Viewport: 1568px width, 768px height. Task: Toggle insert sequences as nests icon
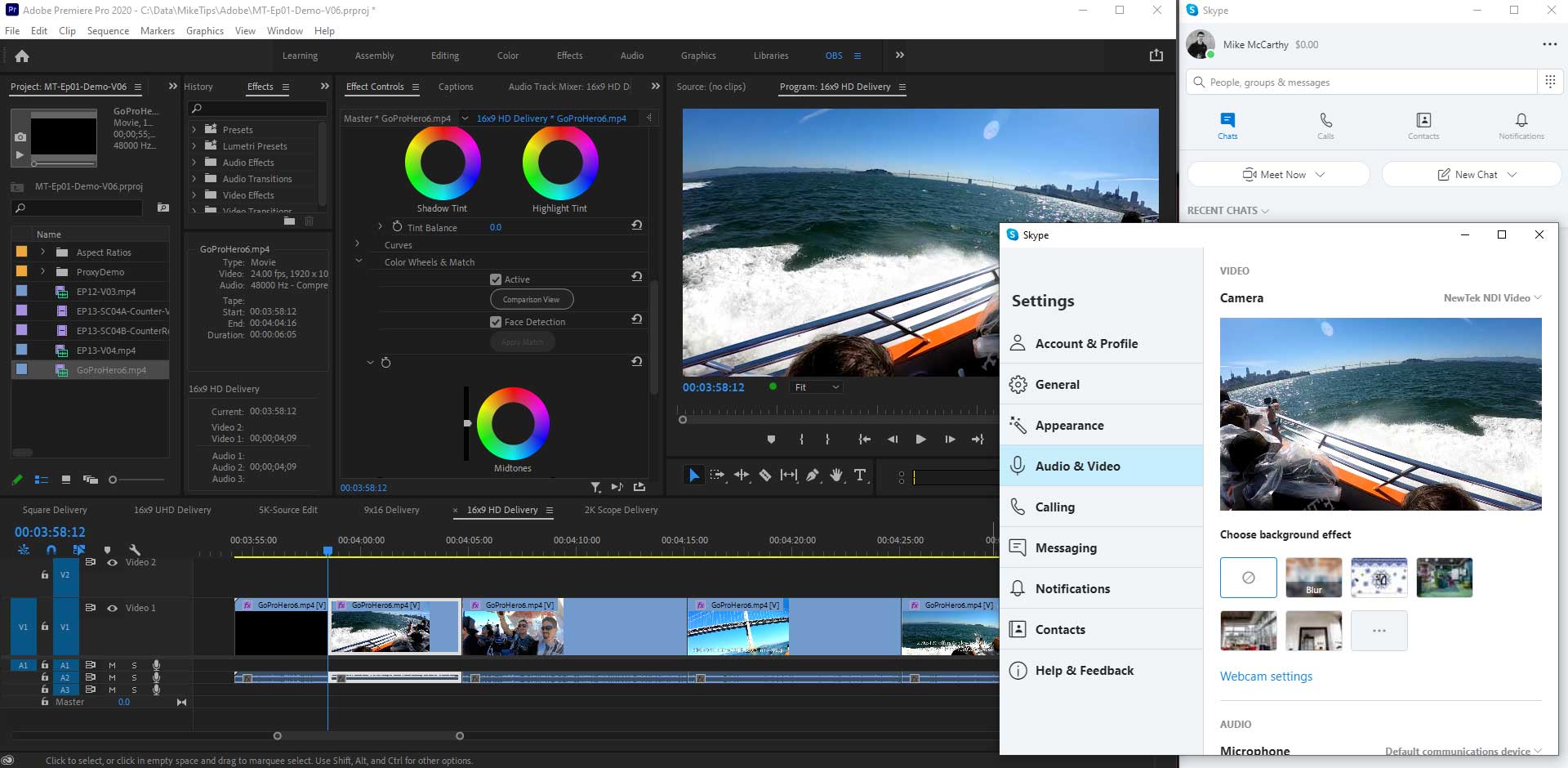tap(24, 550)
